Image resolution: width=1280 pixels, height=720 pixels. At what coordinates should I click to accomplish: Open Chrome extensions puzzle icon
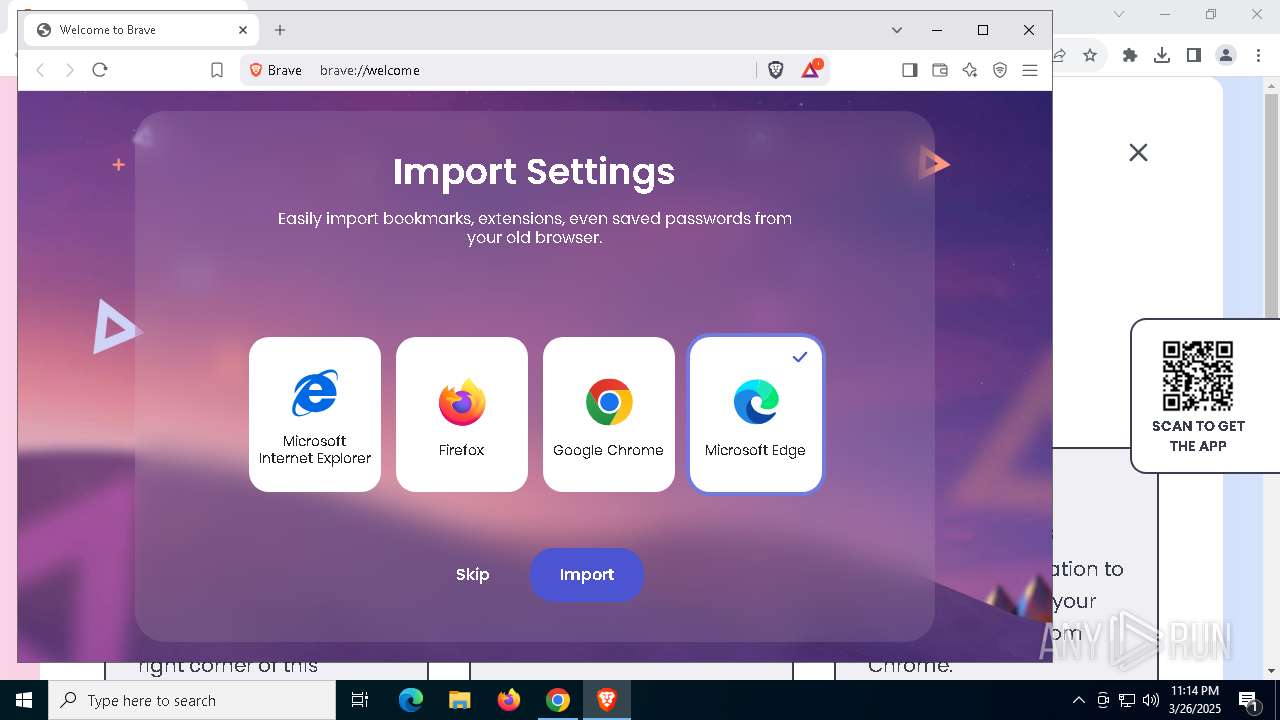1130,55
